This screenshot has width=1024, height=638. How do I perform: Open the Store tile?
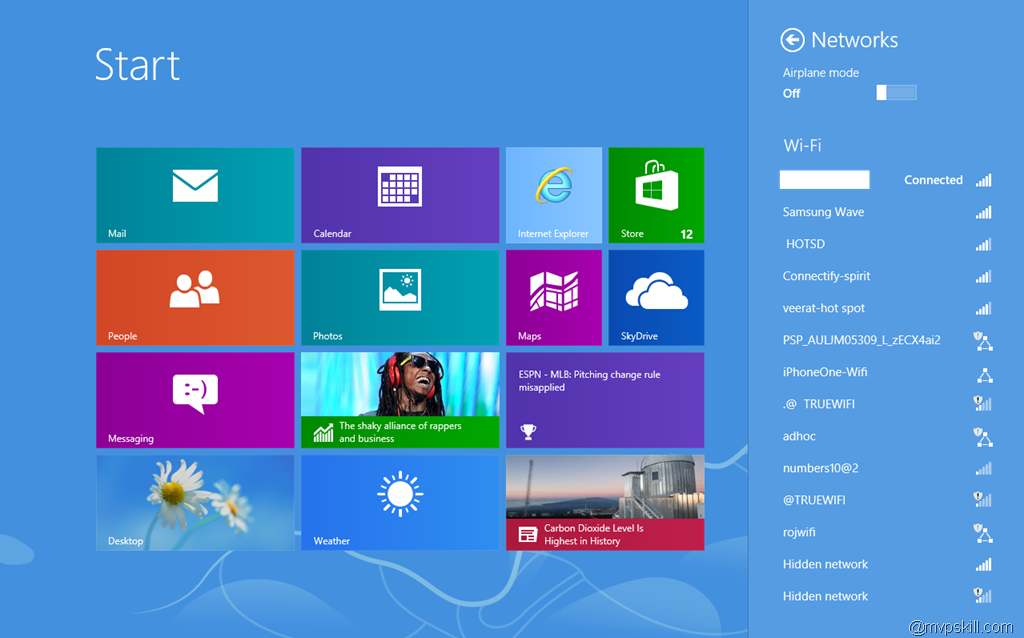coord(656,195)
